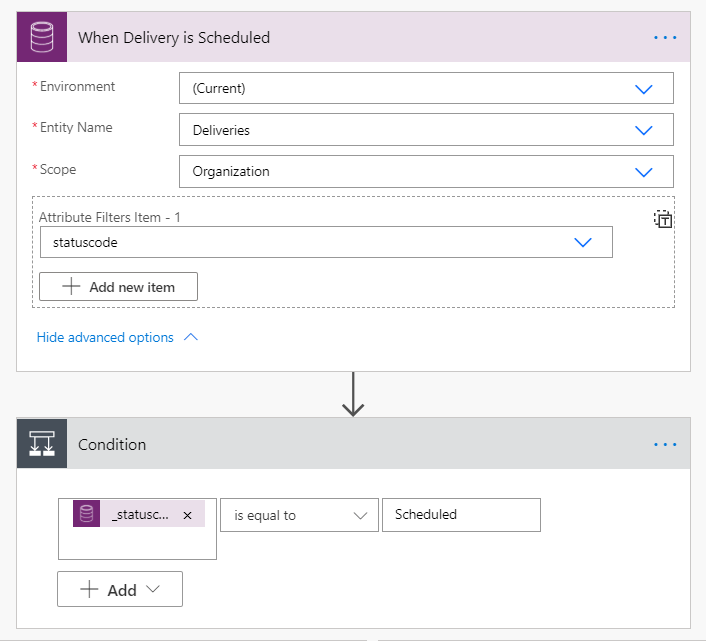Image resolution: width=706 pixels, height=641 pixels.
Task: Click the purple database icon in trigger header
Action: pyautogui.click(x=42, y=38)
